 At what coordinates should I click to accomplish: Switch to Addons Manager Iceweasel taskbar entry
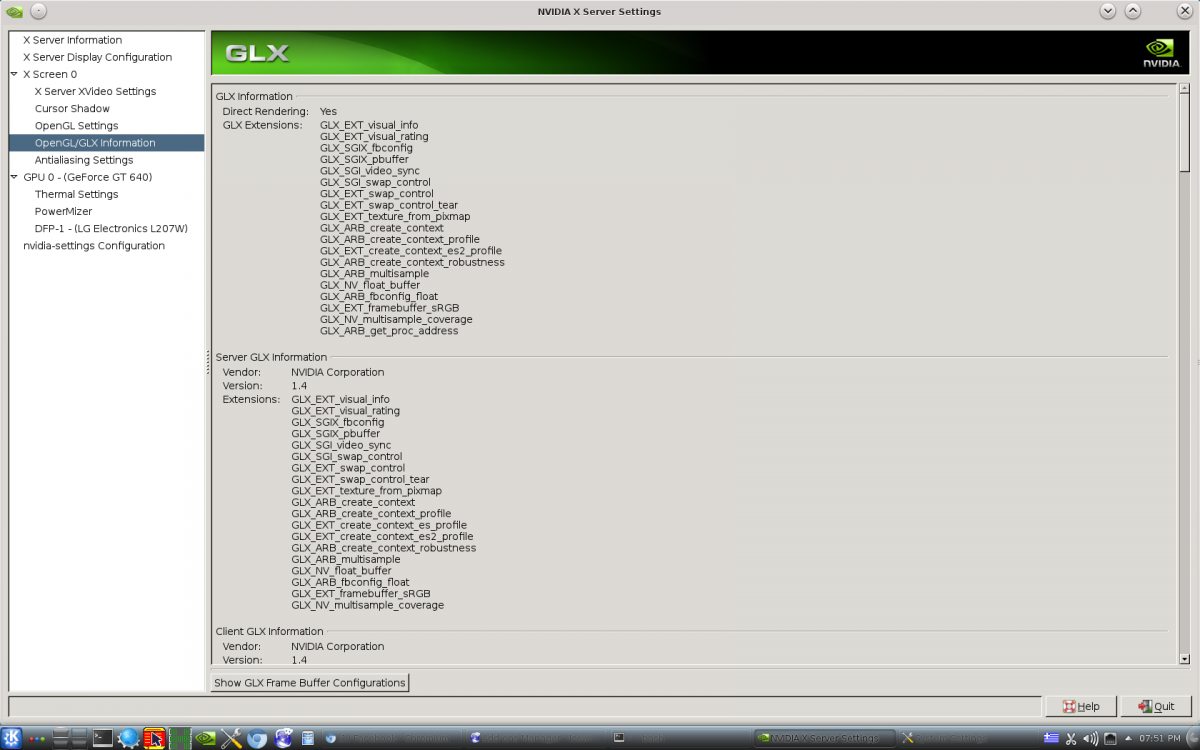(535, 738)
